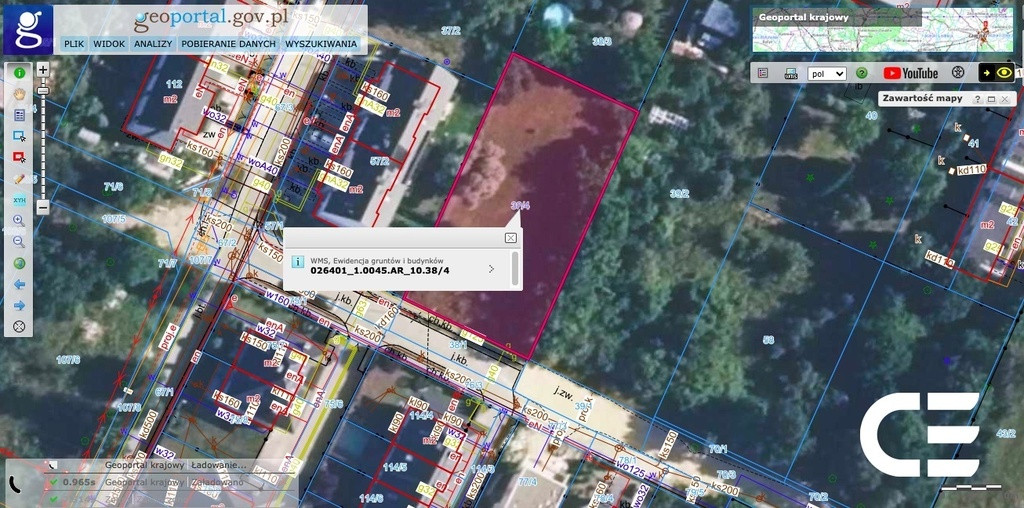
Task: Click the parcel popup scrollbar
Action: tap(515, 269)
